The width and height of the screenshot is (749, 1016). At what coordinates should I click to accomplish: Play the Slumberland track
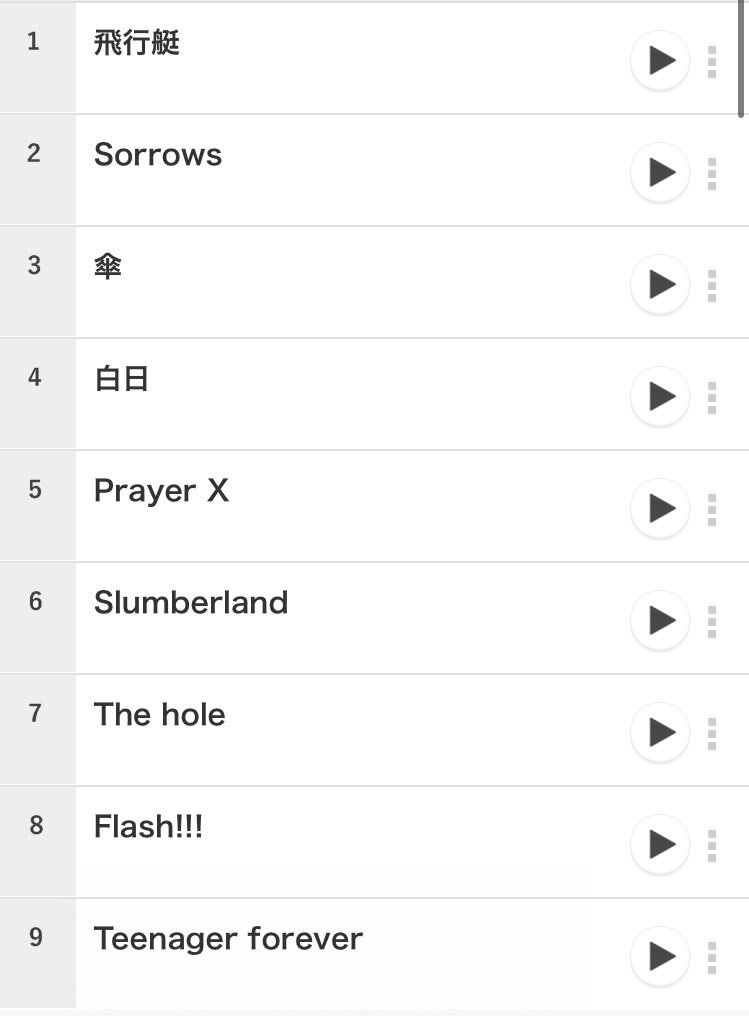pos(660,620)
